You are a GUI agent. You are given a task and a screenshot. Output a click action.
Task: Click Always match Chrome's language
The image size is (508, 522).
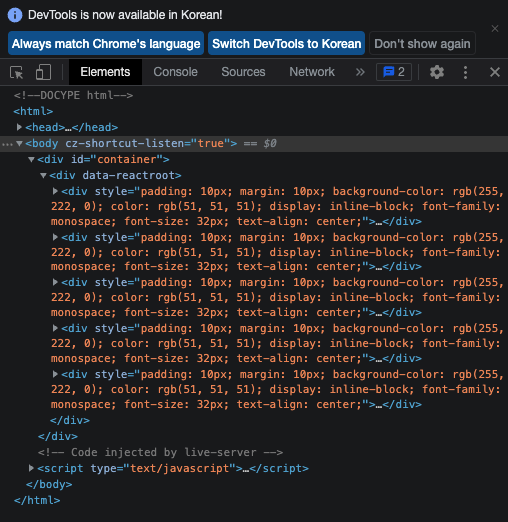tap(106, 43)
